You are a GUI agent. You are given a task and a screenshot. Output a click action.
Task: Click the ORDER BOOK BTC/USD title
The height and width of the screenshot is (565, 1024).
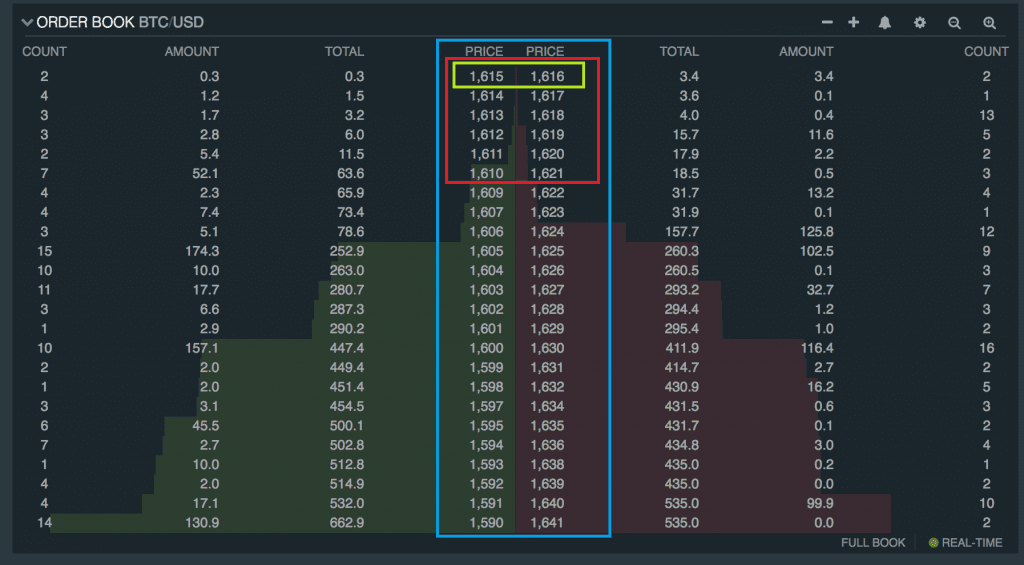click(121, 22)
